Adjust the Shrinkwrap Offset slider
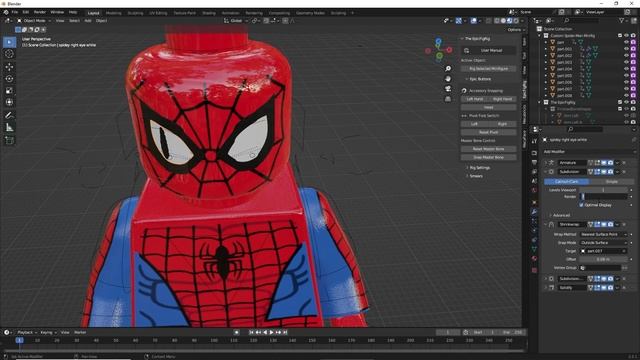 [x=603, y=259]
